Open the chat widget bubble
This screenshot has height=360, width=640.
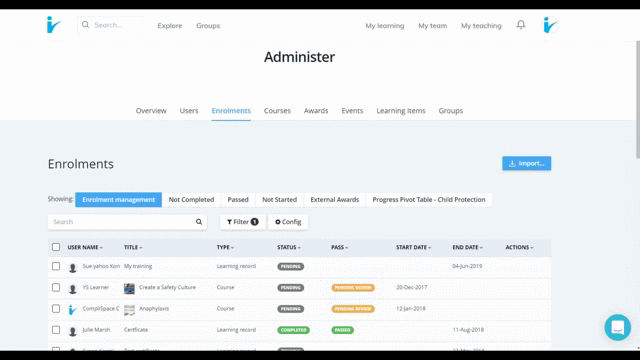coord(618,327)
